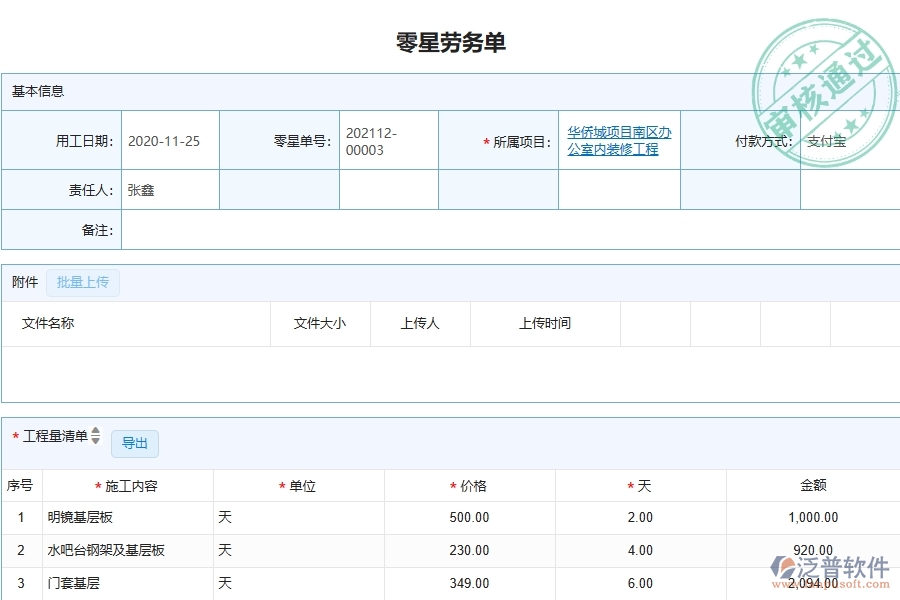This screenshot has width=900, height=600.
Task: Click the 附件 section header
Action: tap(24, 282)
